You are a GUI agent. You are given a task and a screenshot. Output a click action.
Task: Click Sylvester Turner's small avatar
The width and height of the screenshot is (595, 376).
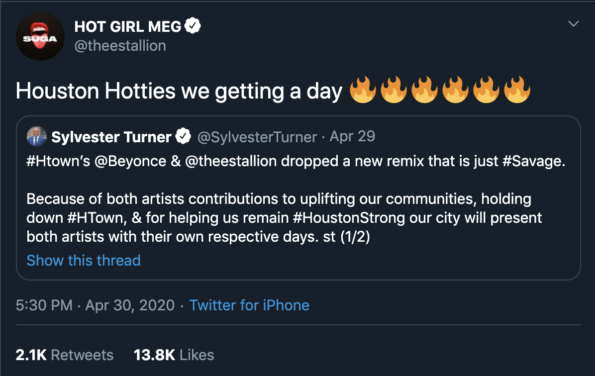(x=37, y=136)
